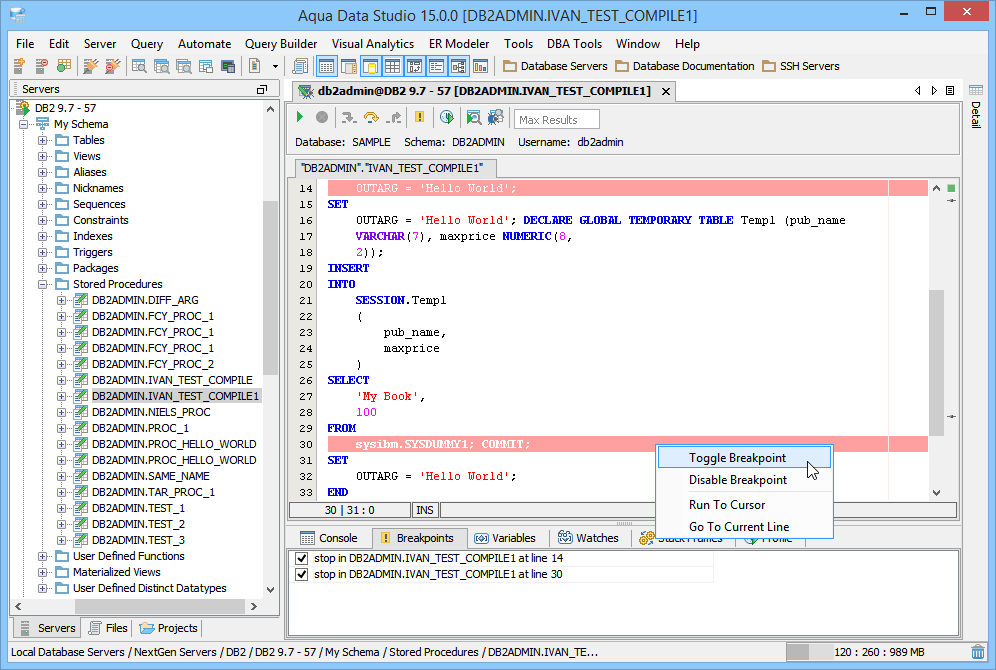Screen dimensions: 996x670
Task: Uncheck breakpoint at line 14
Action: click(x=303, y=558)
